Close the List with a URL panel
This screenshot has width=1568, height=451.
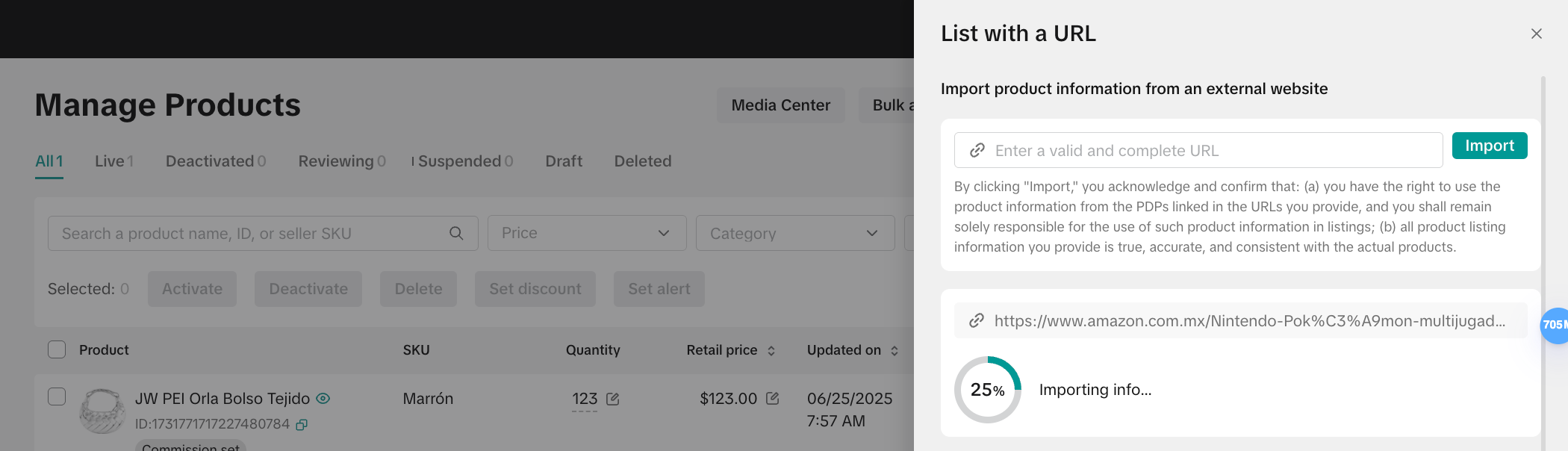[1536, 34]
